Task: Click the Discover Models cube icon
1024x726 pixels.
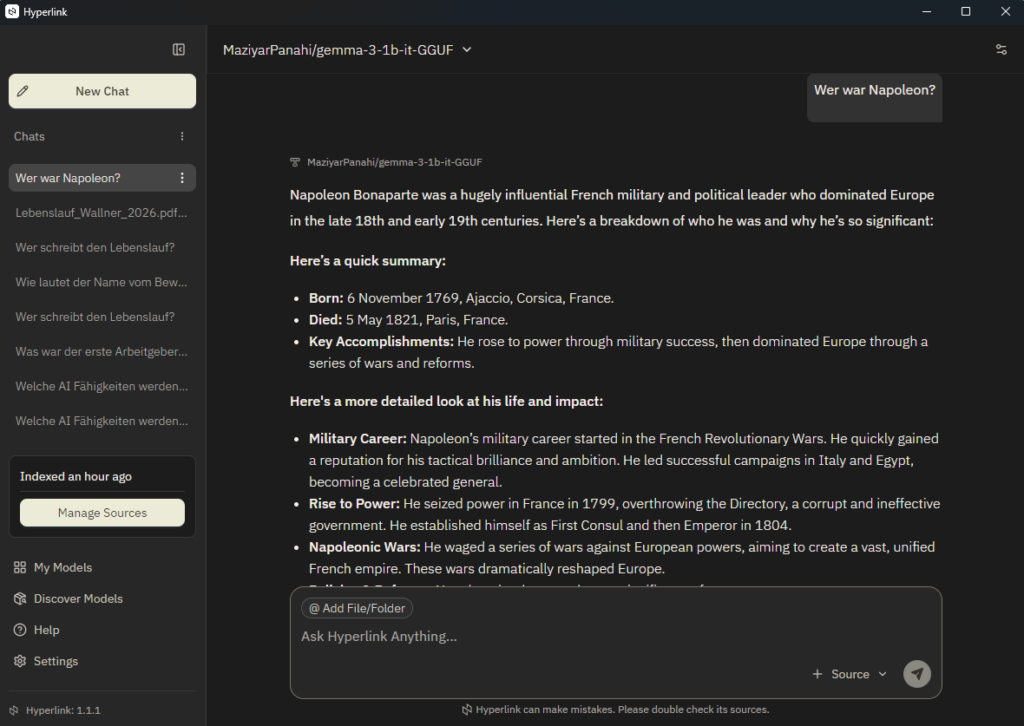Action: pos(20,599)
